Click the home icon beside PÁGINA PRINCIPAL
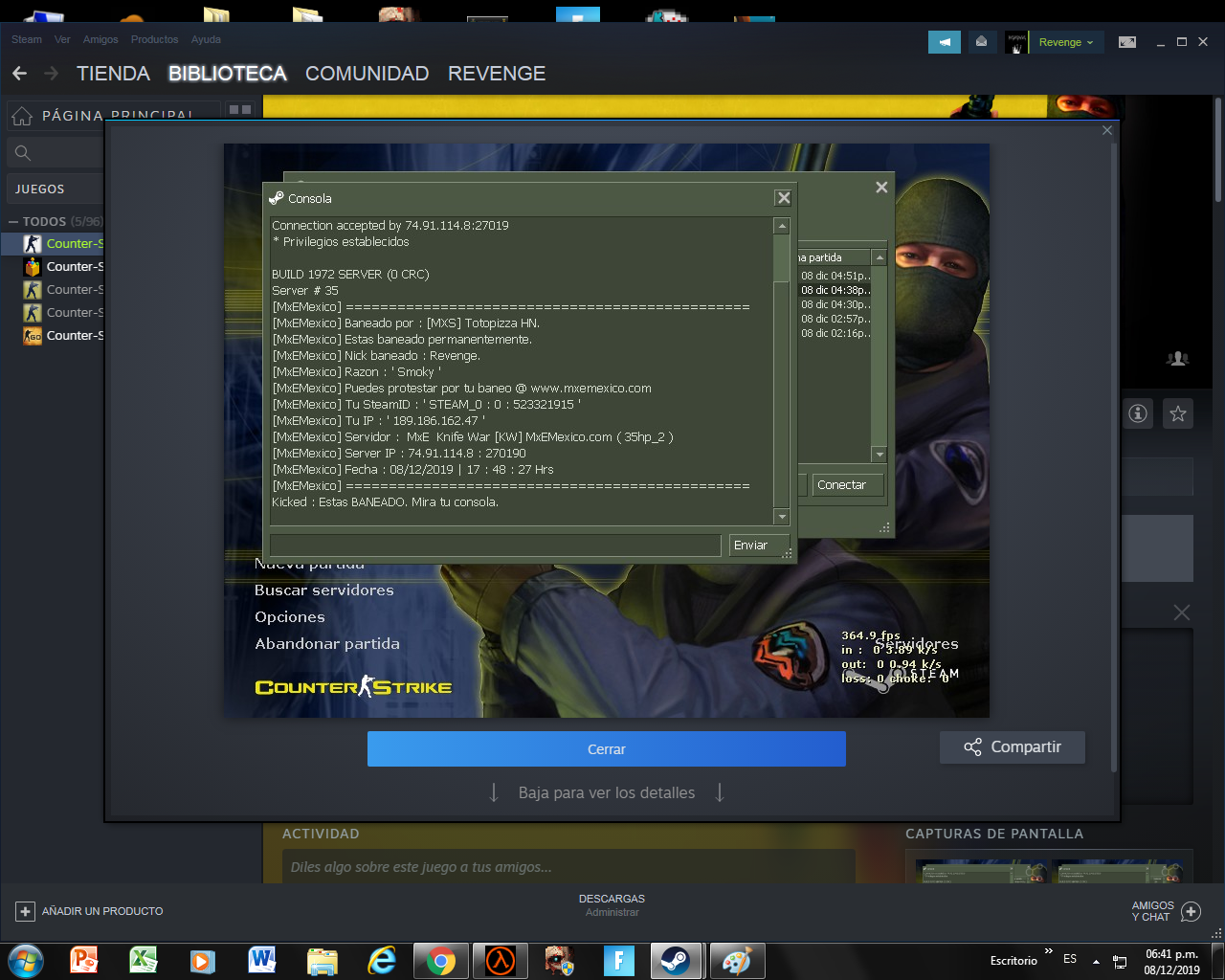The width and height of the screenshot is (1225, 980). [x=22, y=116]
